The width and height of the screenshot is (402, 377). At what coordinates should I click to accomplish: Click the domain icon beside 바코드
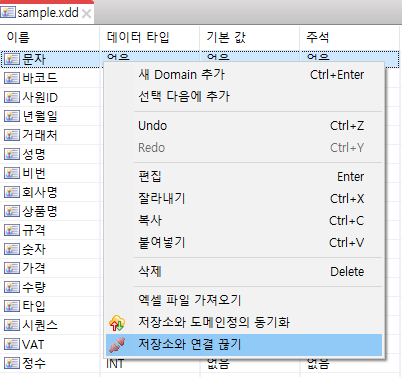pyautogui.click(x=12, y=78)
